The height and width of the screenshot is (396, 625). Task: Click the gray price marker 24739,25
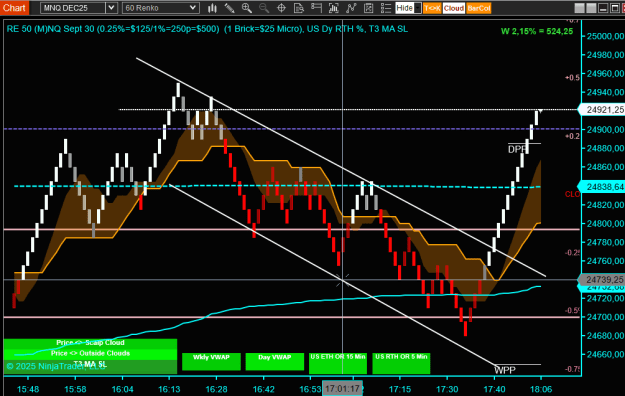602,280
